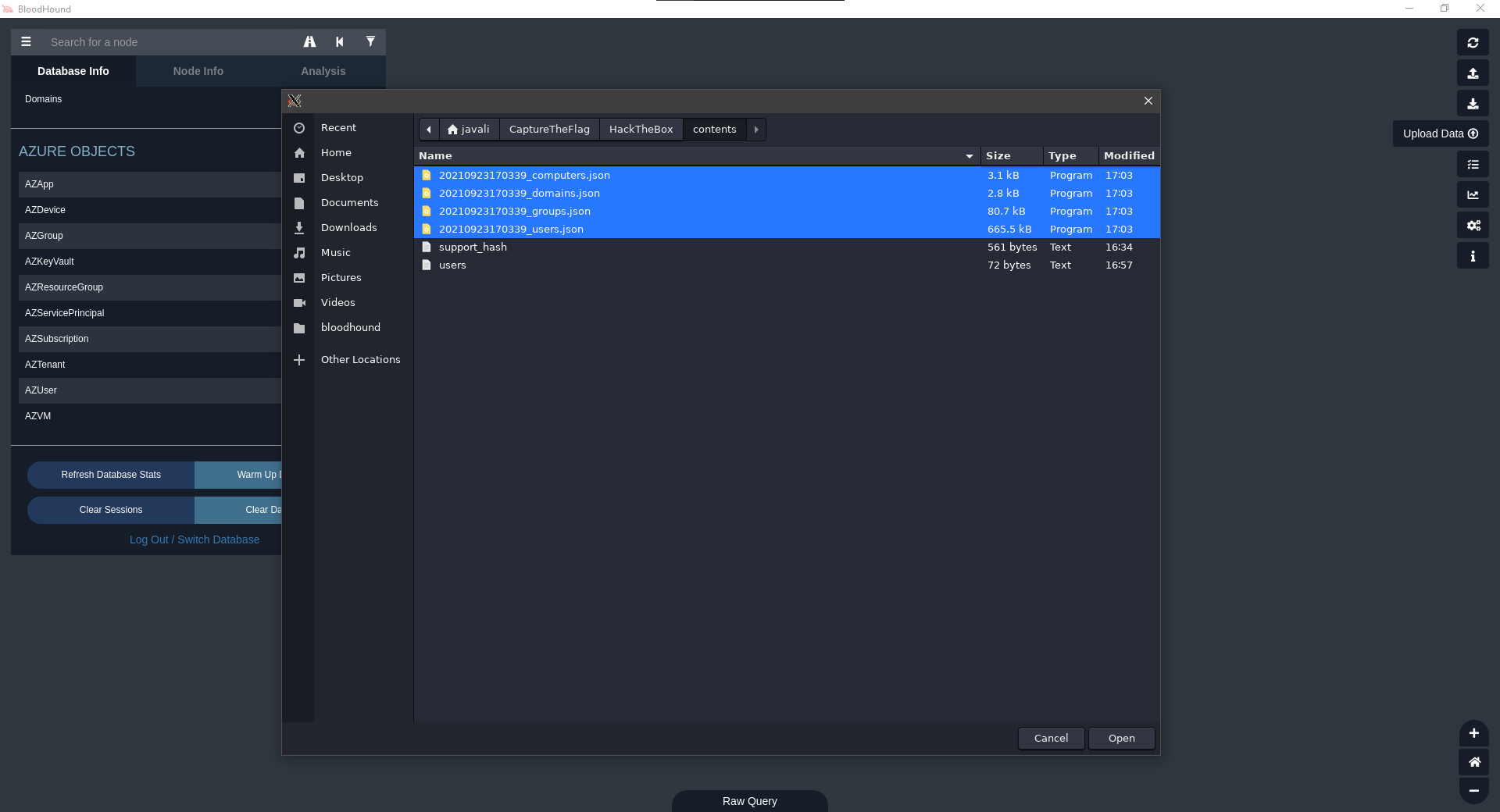The height and width of the screenshot is (812, 1500).
Task: Select Downloads in file dialog sidebar
Action: pyautogui.click(x=348, y=228)
